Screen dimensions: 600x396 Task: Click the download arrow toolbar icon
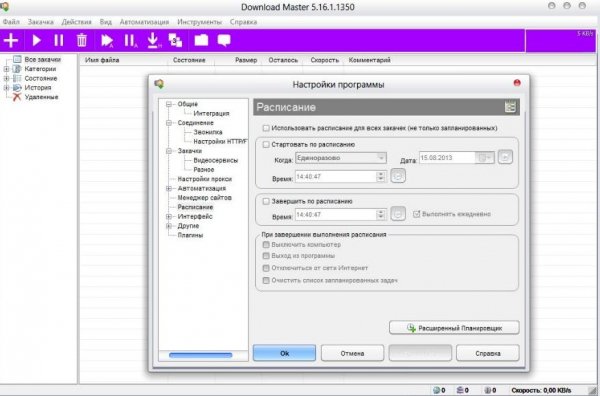153,41
